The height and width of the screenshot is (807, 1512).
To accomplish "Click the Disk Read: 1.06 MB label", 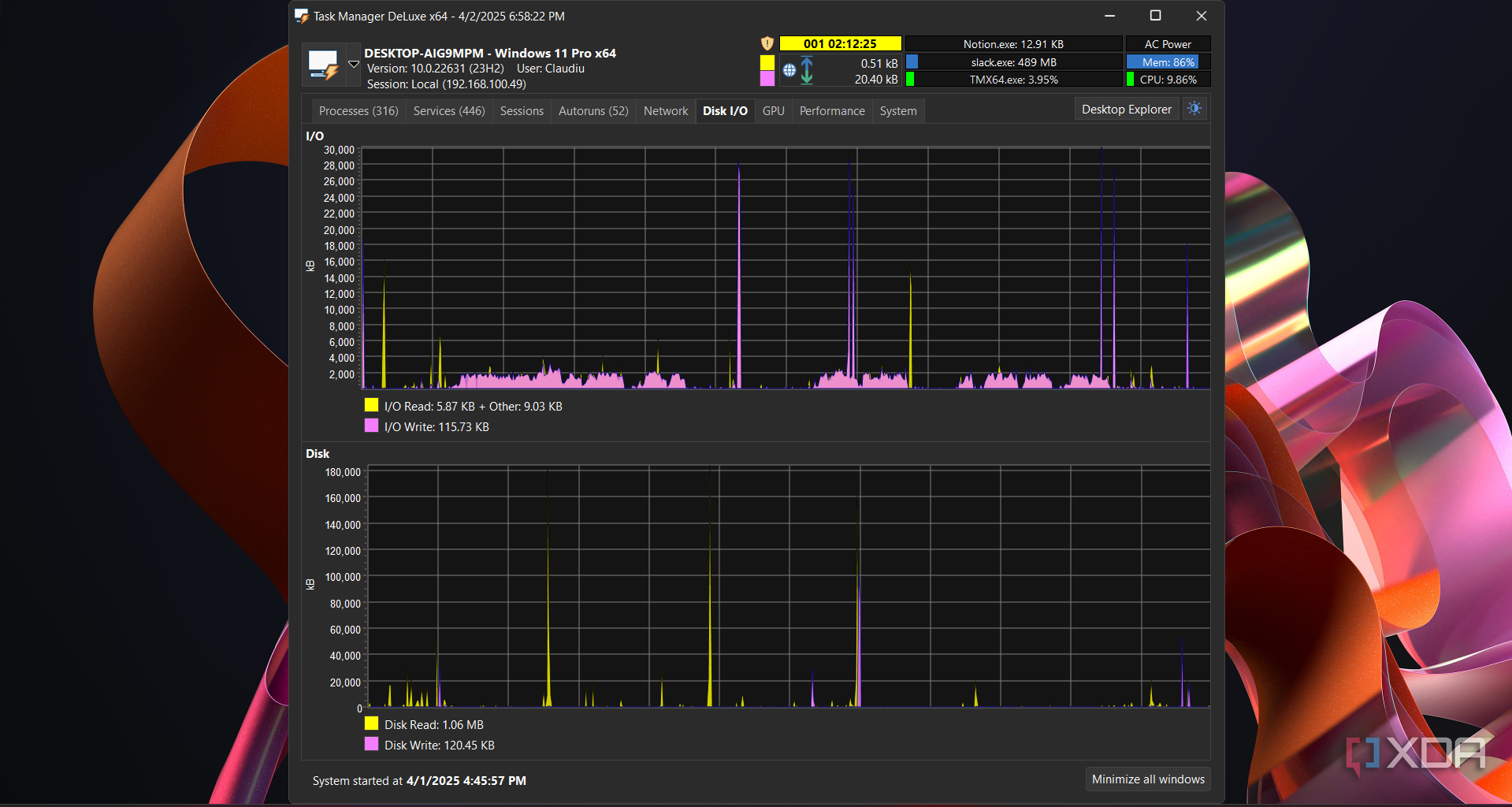I will [434, 725].
